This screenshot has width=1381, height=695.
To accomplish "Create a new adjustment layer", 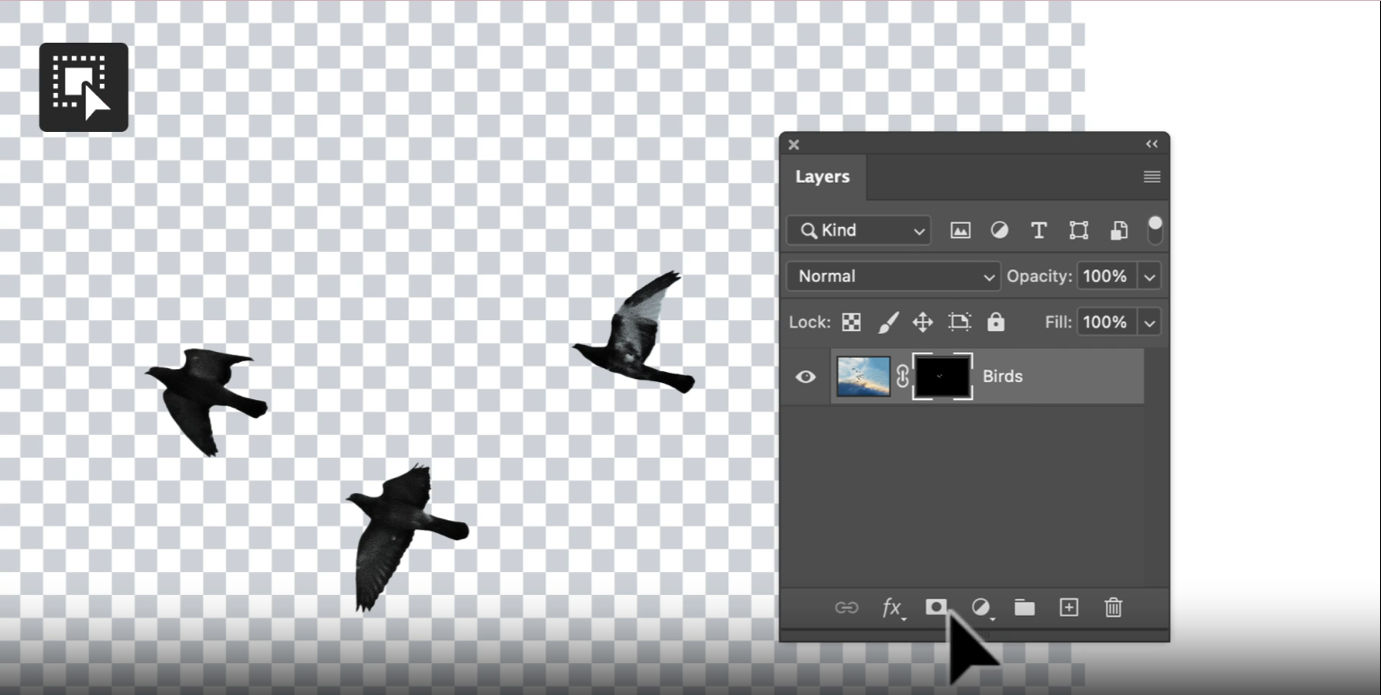I will pyautogui.click(x=980, y=607).
